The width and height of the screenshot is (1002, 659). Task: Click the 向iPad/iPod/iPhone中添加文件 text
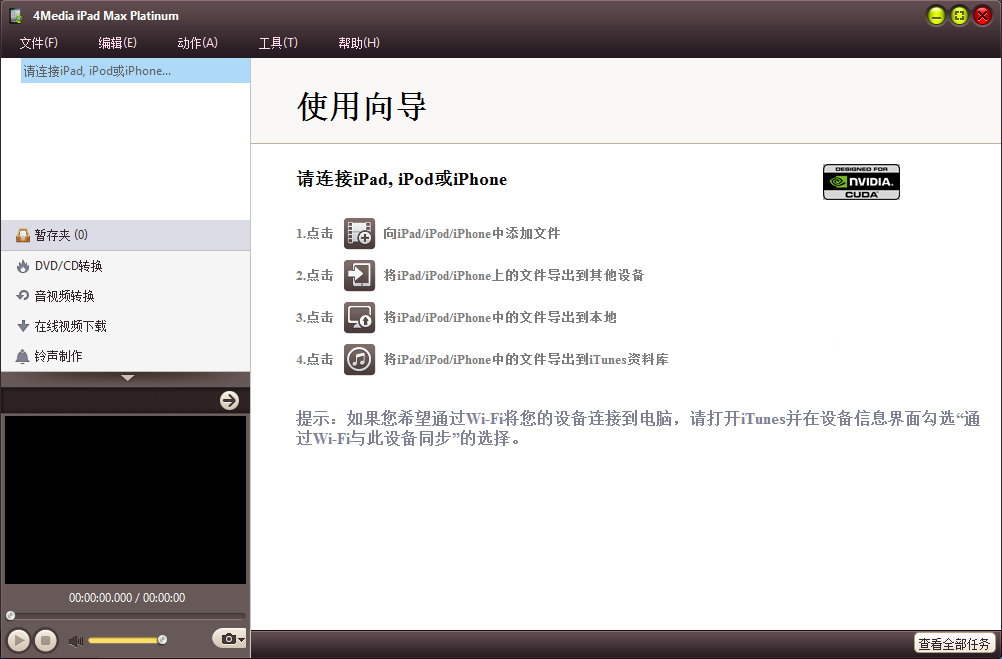(x=472, y=233)
